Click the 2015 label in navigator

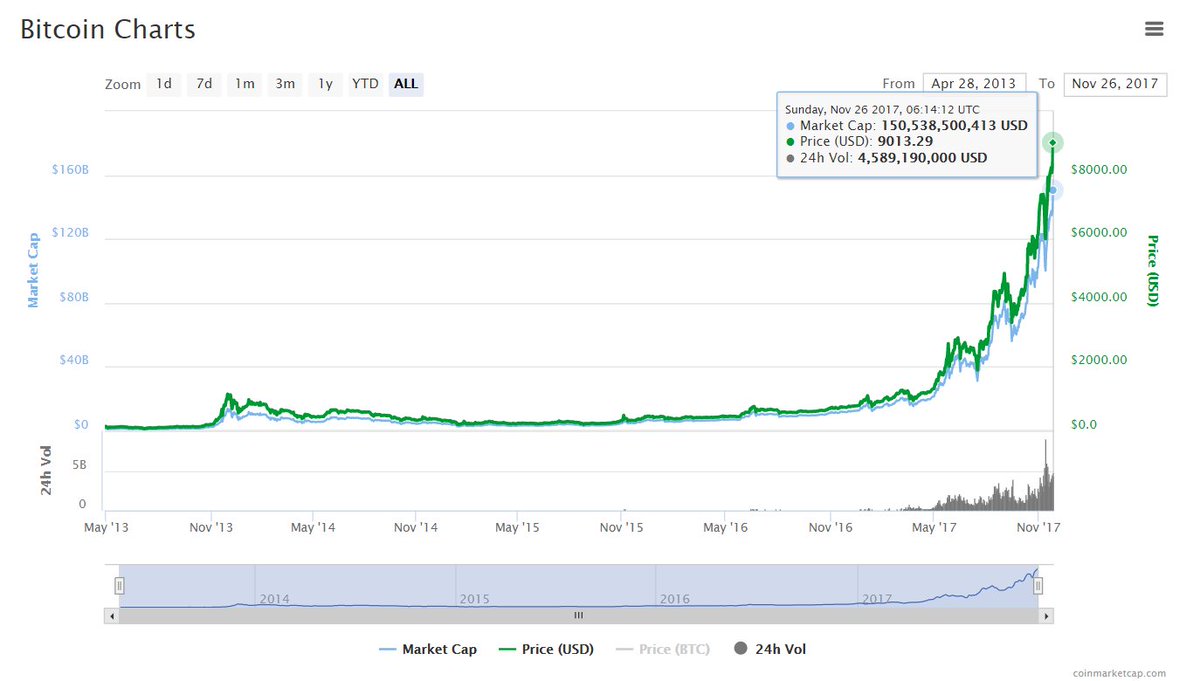point(474,599)
